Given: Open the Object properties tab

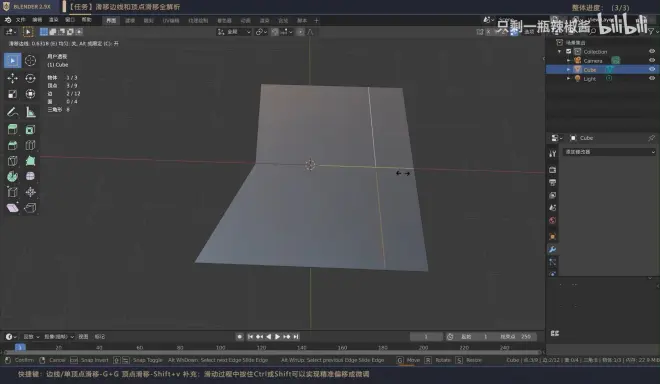Looking at the screenshot, I should point(553,237).
